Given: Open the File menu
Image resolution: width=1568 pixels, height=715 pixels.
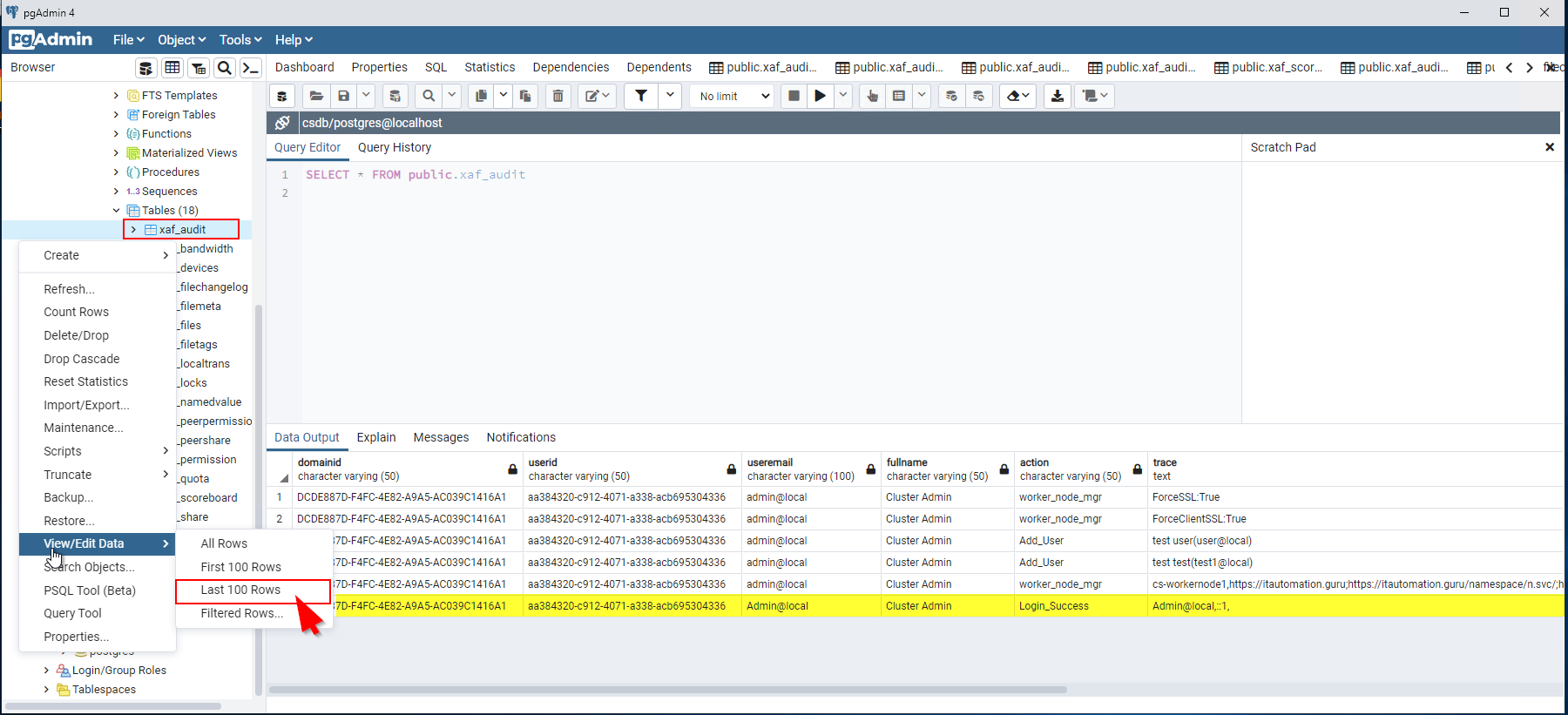Looking at the screenshot, I should [128, 40].
